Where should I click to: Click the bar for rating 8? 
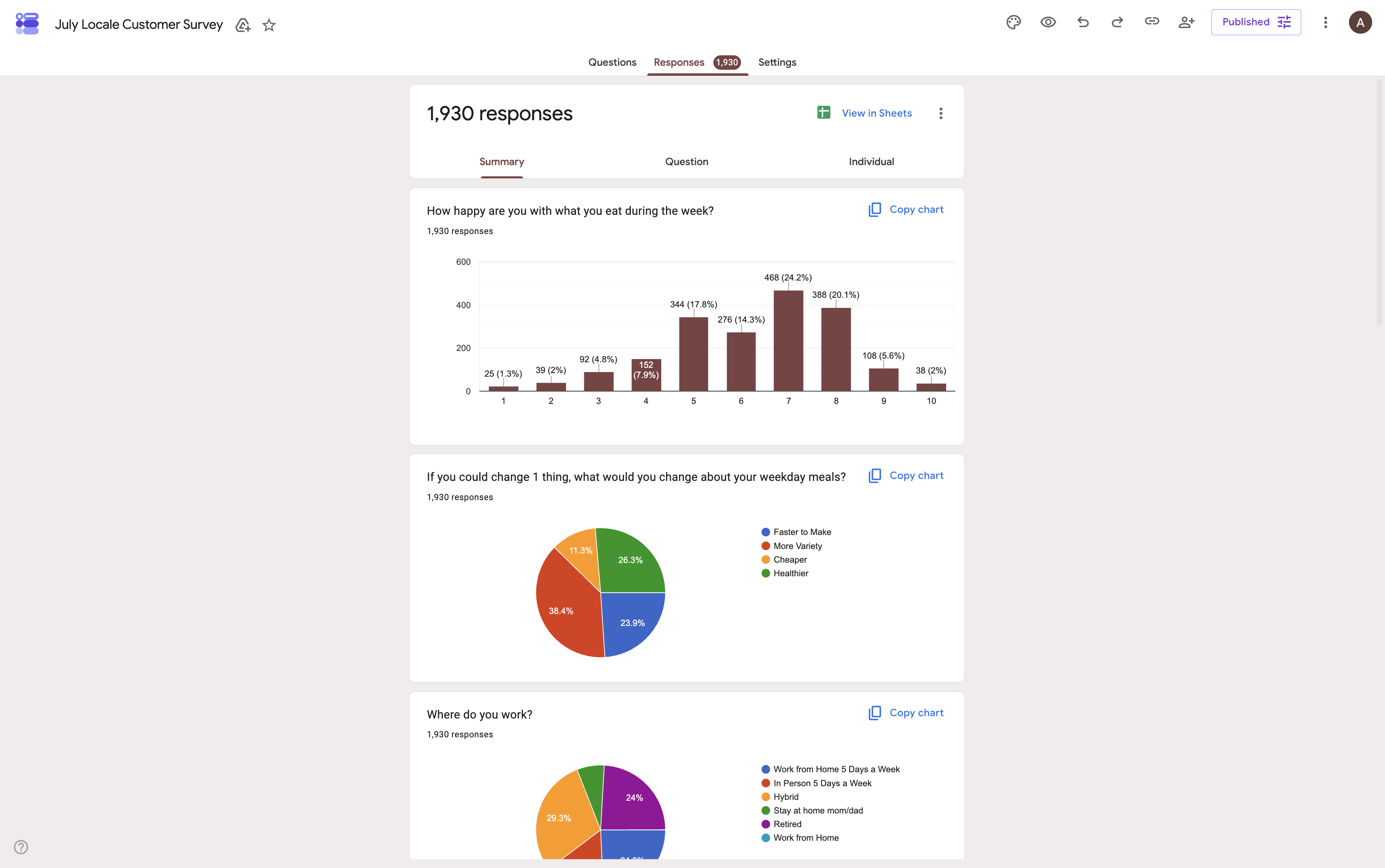click(x=836, y=349)
